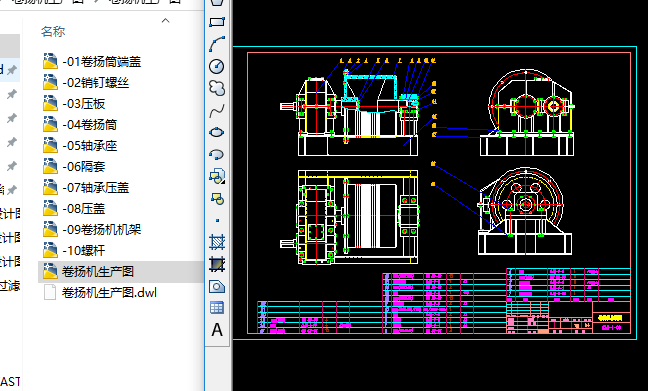The image size is (648, 391).
Task: Select the file -04卷扬筒
Action: pos(80,124)
